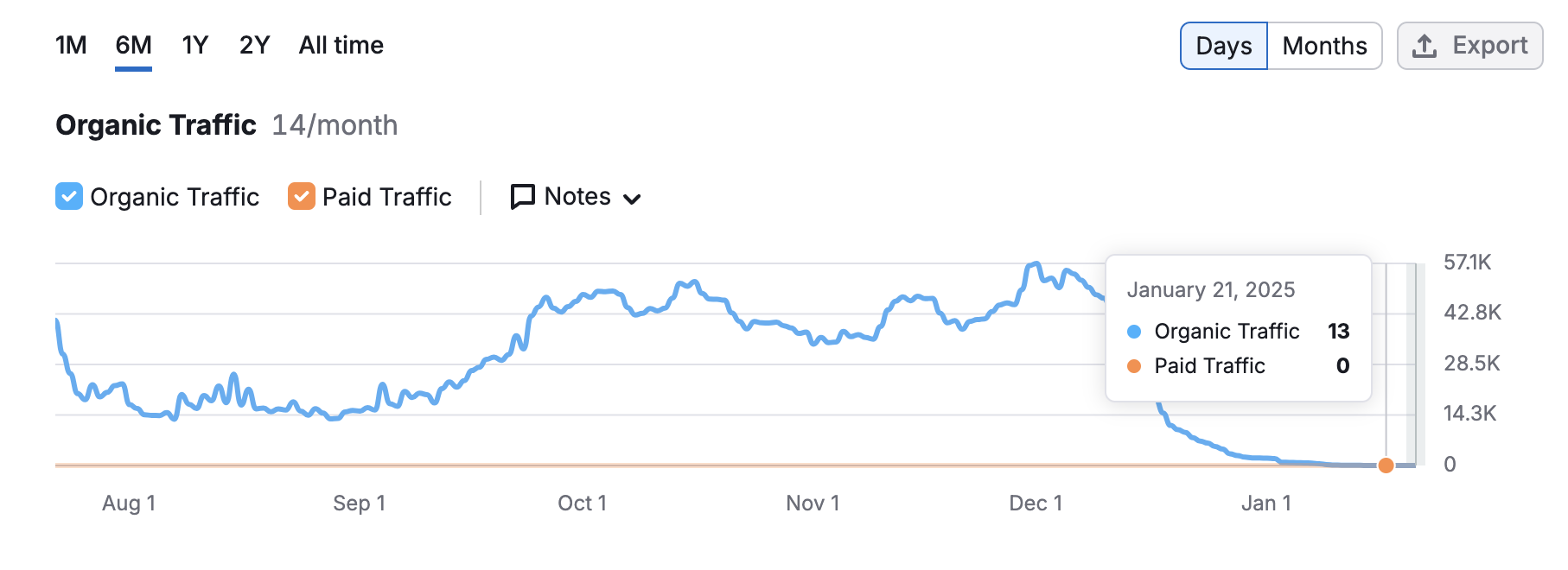Click the orange data point marker on chart
The height and width of the screenshot is (570, 1568).
click(1386, 465)
